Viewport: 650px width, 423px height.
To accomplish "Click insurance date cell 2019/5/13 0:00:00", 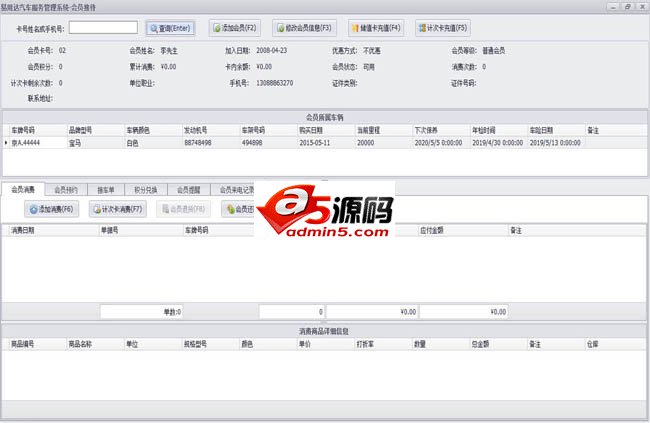I will click(556, 143).
